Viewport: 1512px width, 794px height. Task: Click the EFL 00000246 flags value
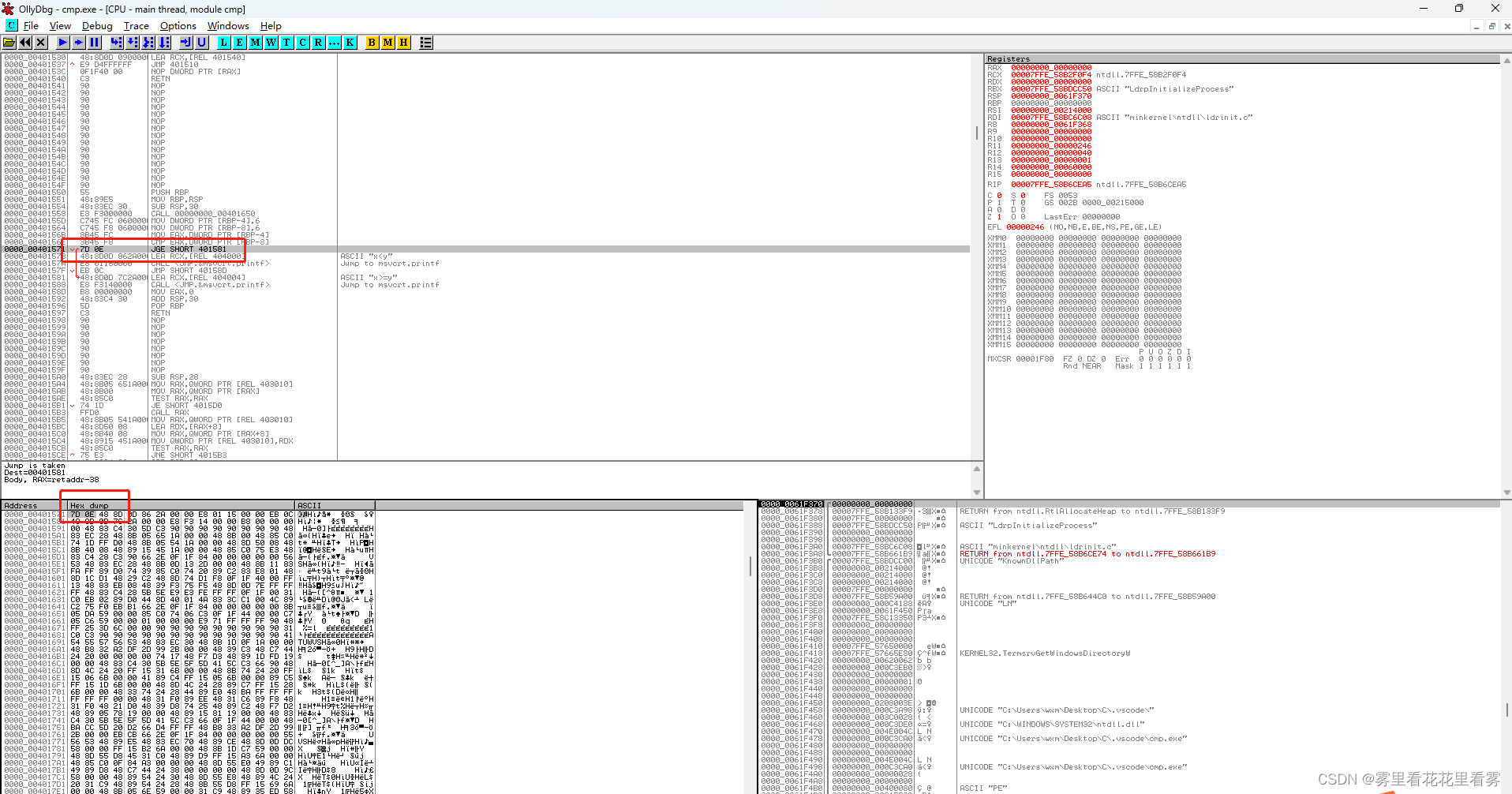(x=1025, y=227)
